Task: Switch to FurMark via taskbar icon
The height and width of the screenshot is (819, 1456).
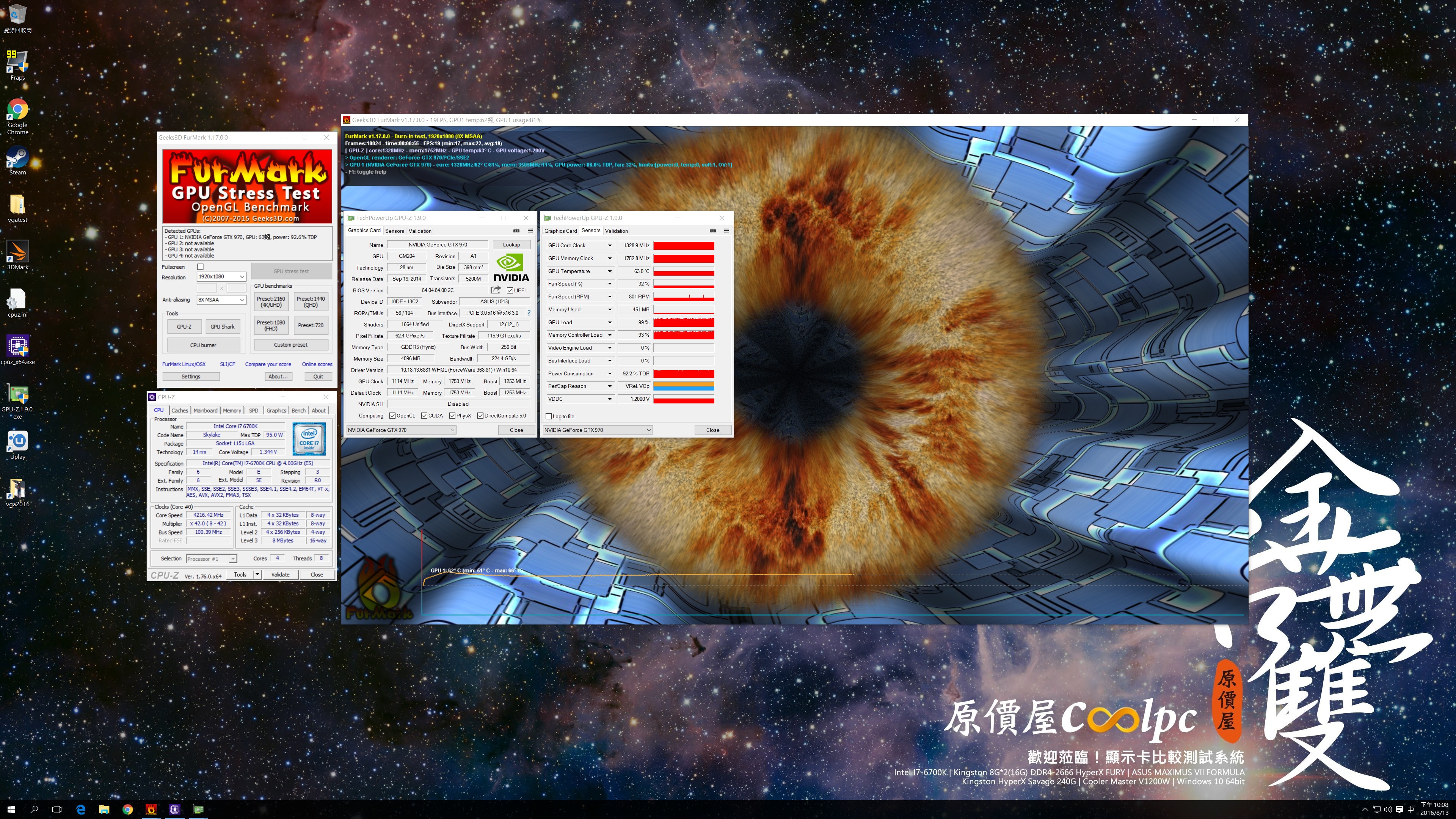Action: click(x=152, y=810)
